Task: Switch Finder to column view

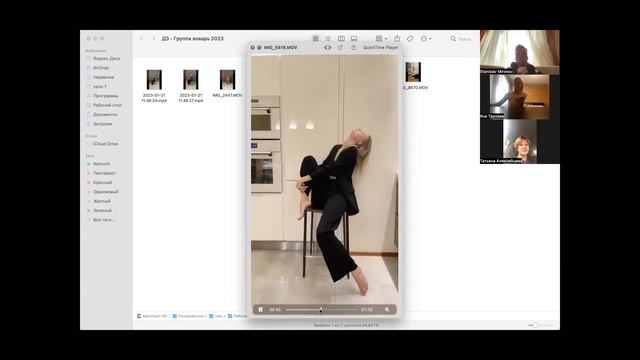Action: 341,38
